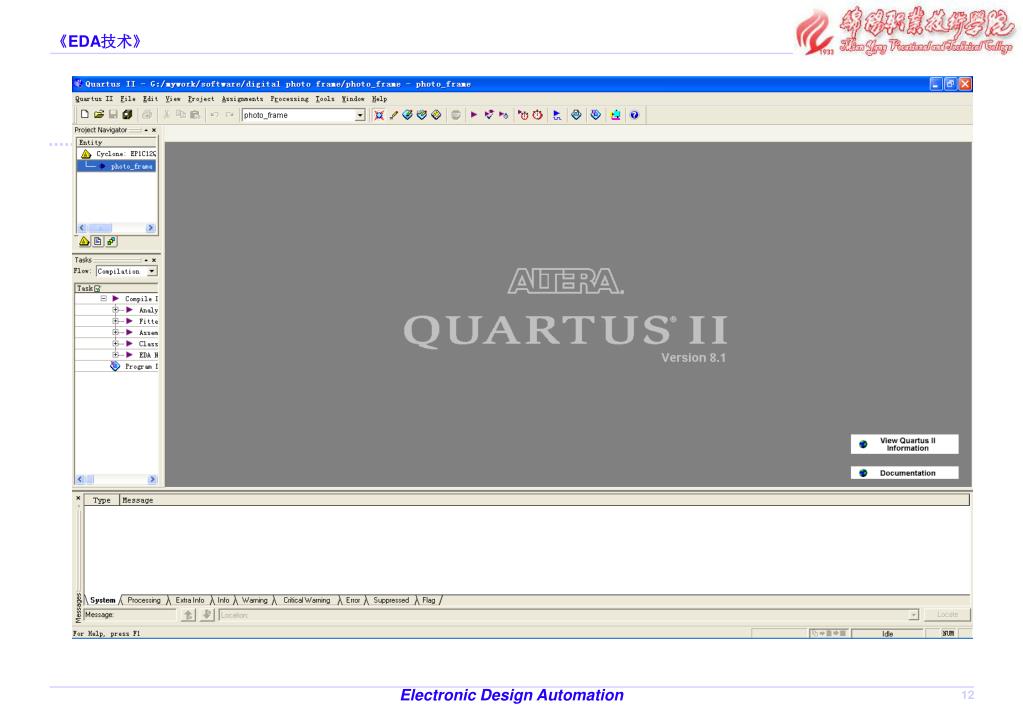
Task: Start Simulation with the blue waveform icon
Action: tap(557, 115)
